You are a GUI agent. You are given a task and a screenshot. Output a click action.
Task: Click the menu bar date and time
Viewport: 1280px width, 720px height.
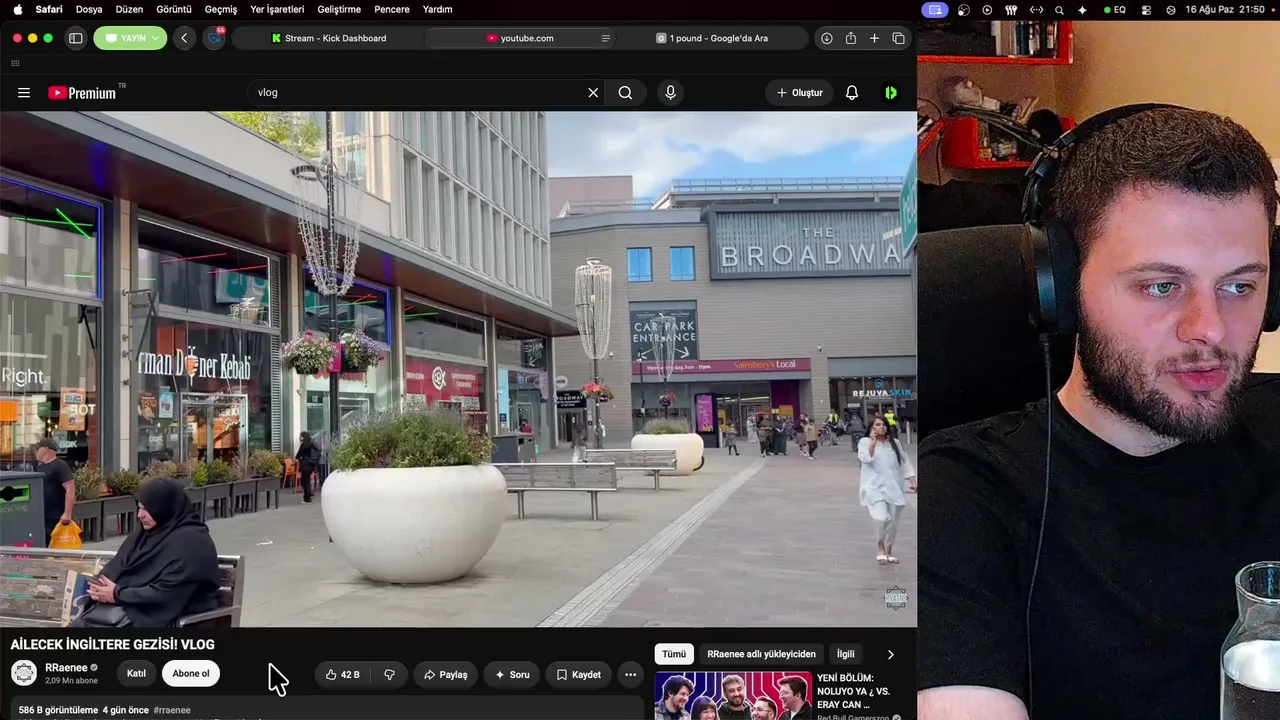[1225, 9]
